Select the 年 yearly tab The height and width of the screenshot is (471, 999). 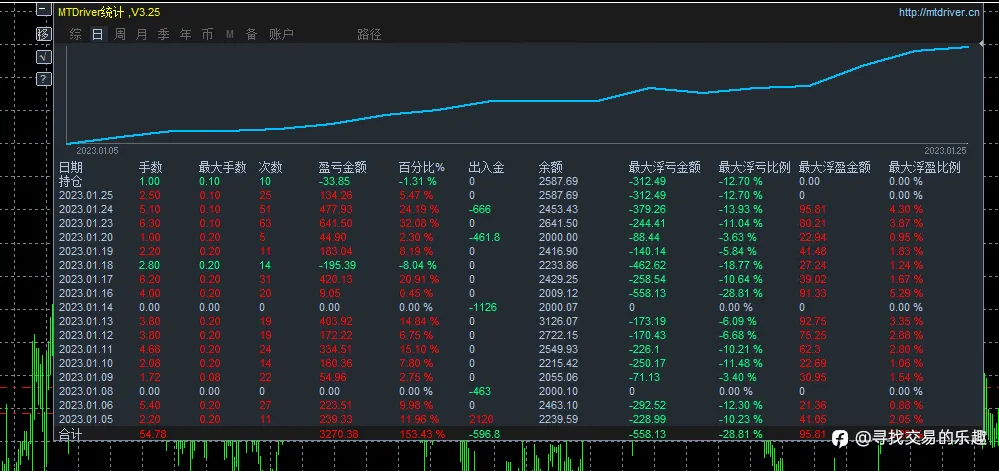coord(185,34)
